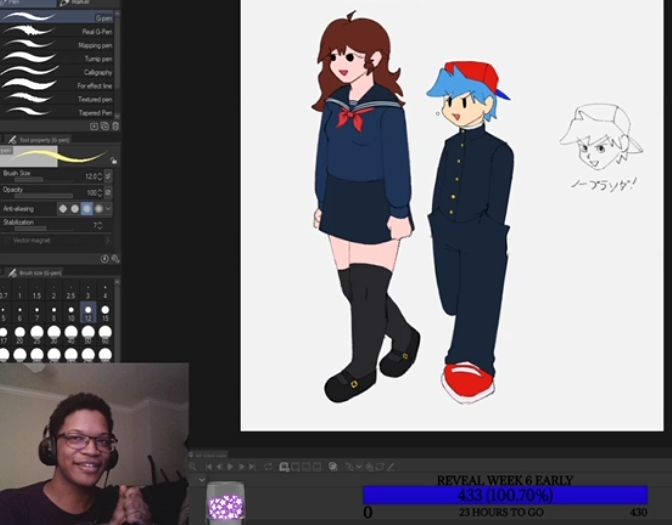
Task: Open the sub tool detail wrench icon
Action: pyautogui.click(x=115, y=258)
